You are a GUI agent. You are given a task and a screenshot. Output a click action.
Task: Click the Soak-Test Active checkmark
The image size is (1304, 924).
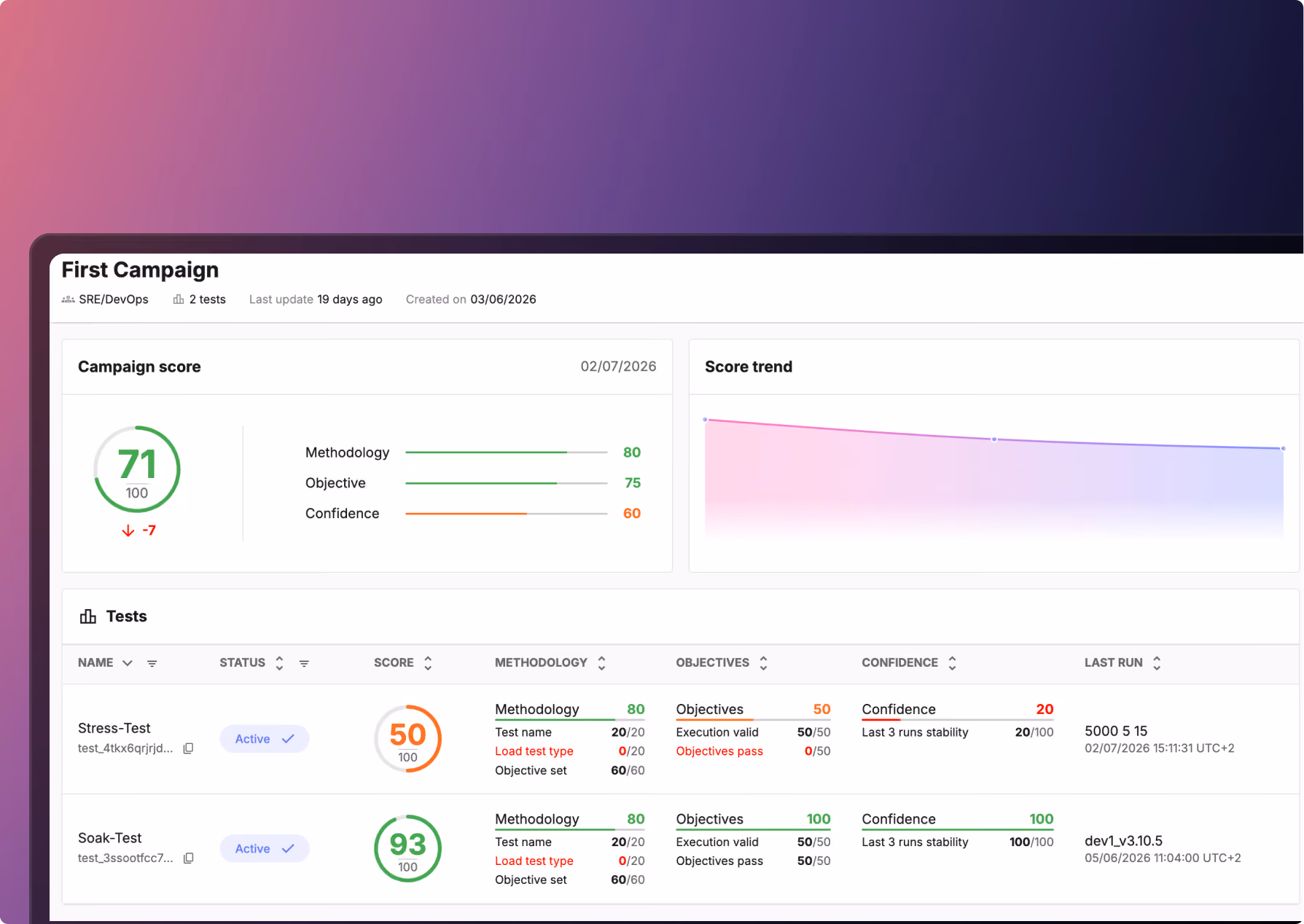(x=288, y=849)
